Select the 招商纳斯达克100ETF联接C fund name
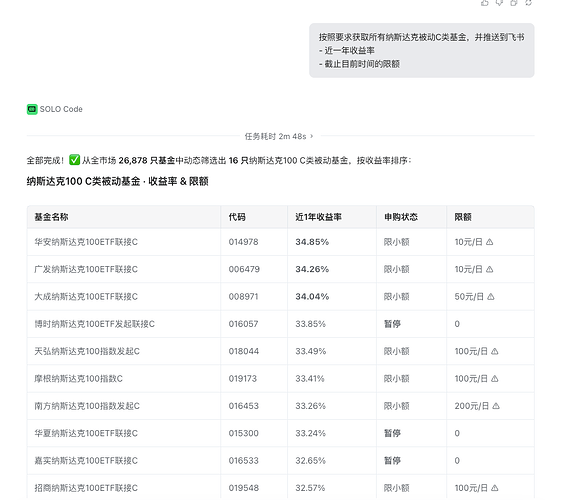Screen dimensions: 585x500 tap(86, 488)
